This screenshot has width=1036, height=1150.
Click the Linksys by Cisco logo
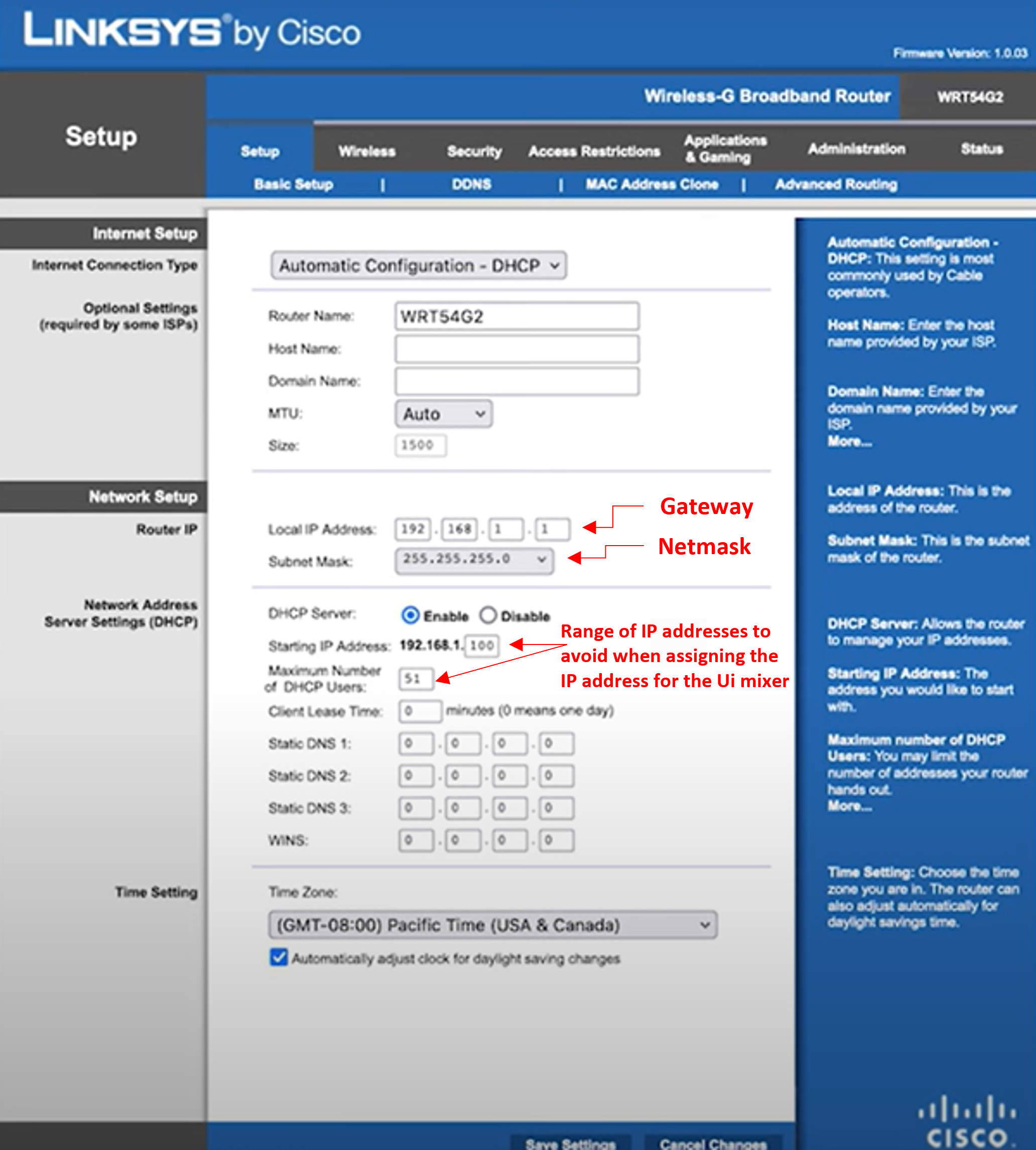click(192, 31)
